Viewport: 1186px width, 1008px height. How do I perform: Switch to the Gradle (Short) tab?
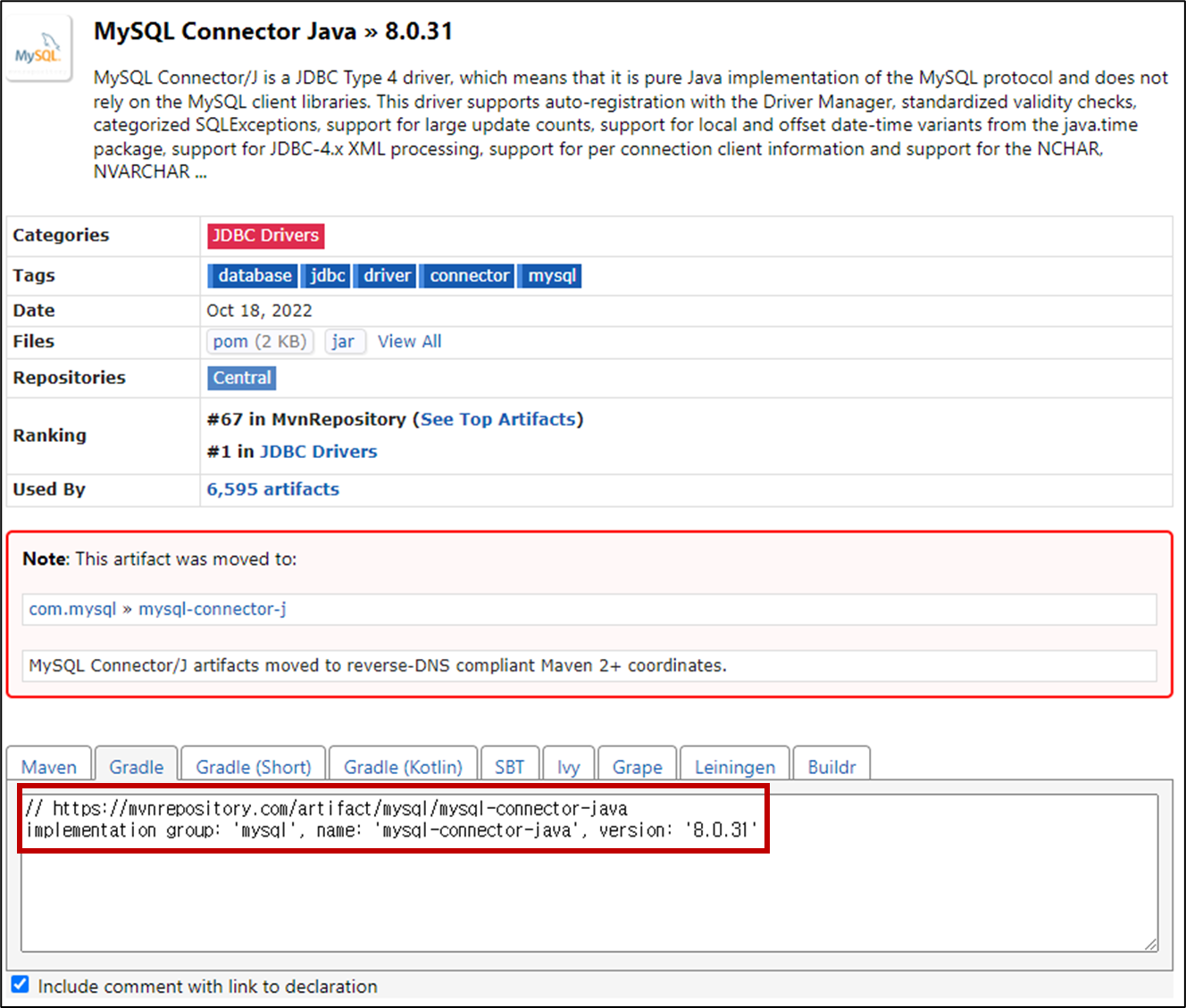(254, 767)
